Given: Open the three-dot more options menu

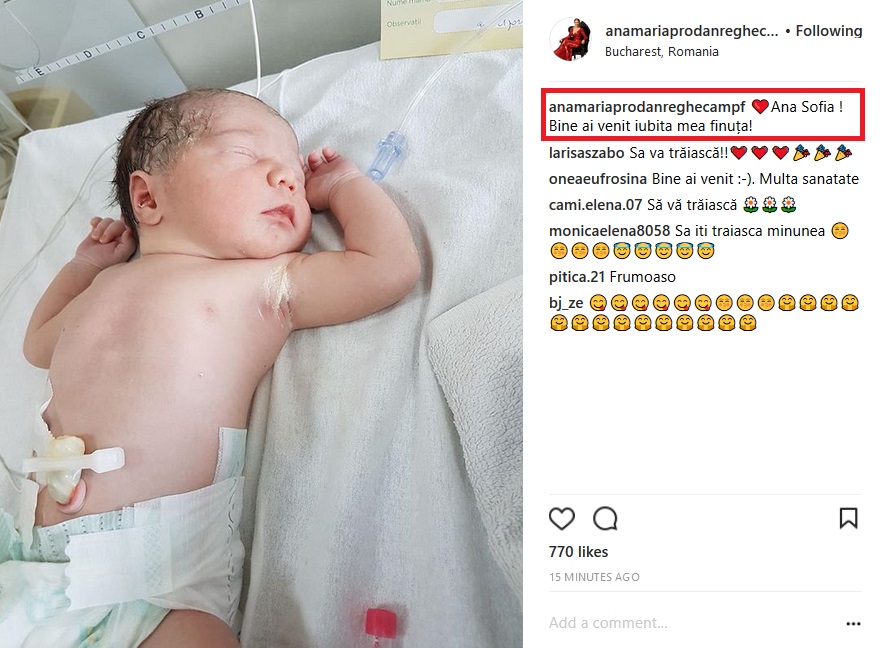Looking at the screenshot, I should pyautogui.click(x=853, y=624).
